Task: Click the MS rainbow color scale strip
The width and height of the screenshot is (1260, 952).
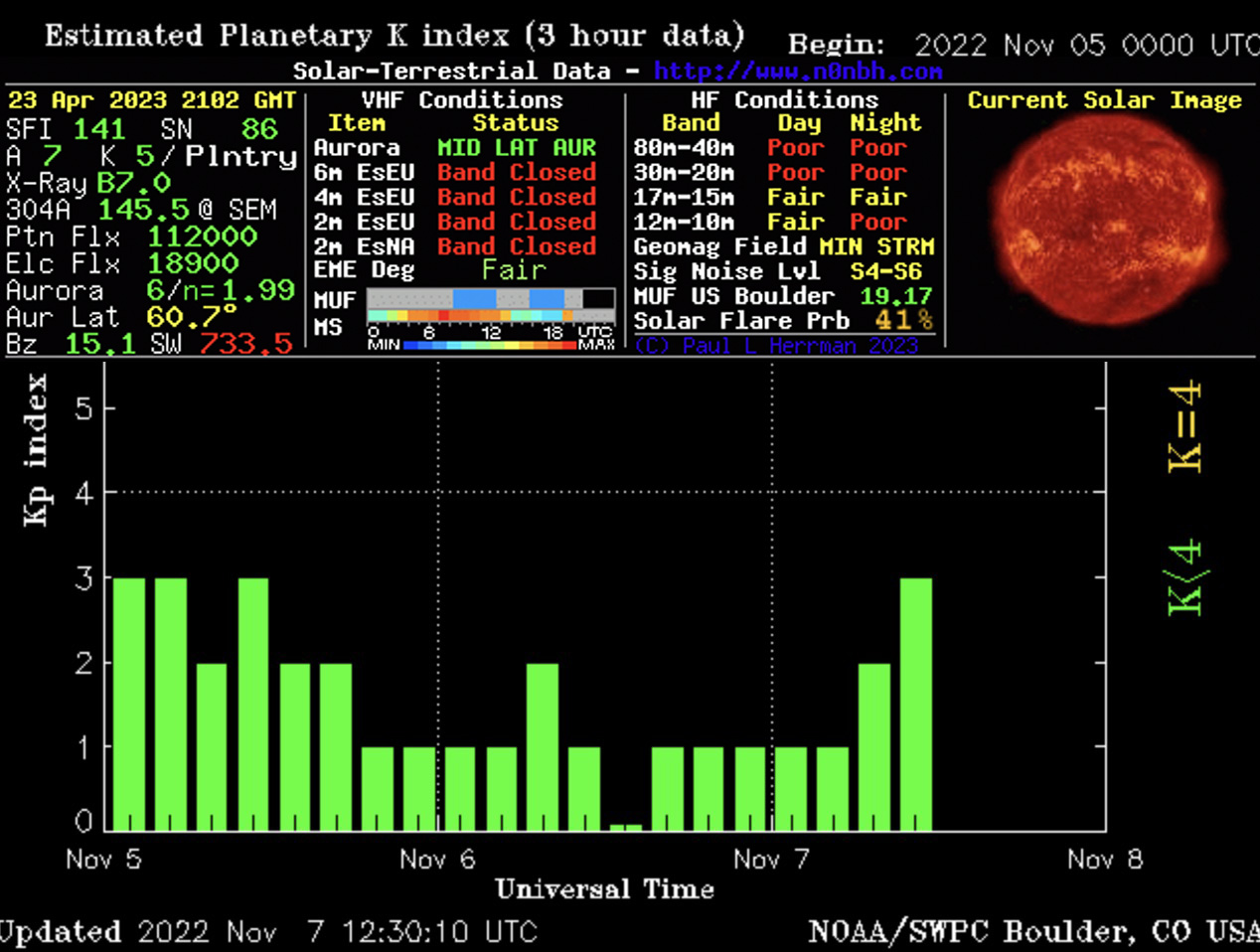Action: [x=490, y=317]
